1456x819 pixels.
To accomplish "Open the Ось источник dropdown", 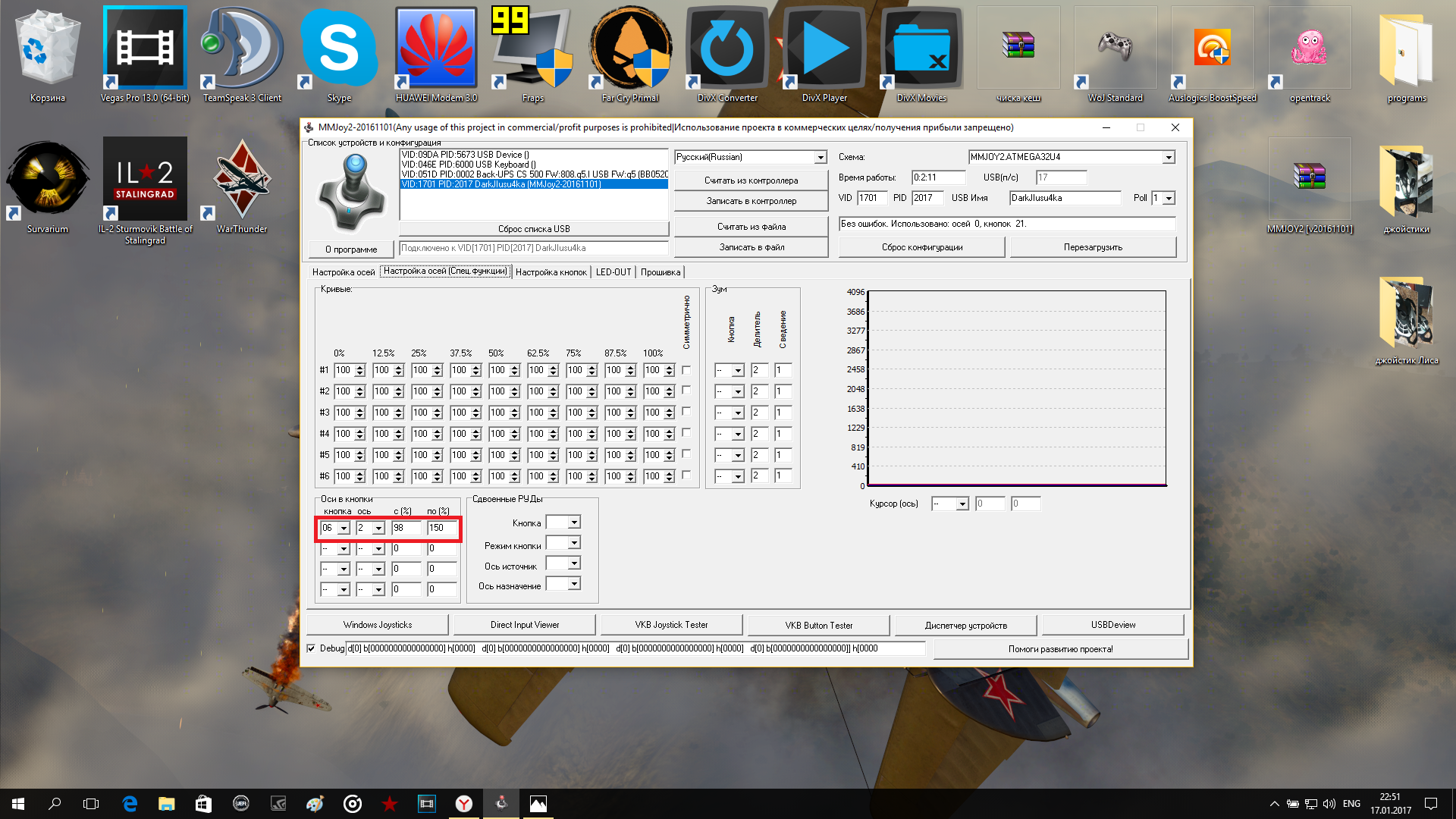I will 574,563.
